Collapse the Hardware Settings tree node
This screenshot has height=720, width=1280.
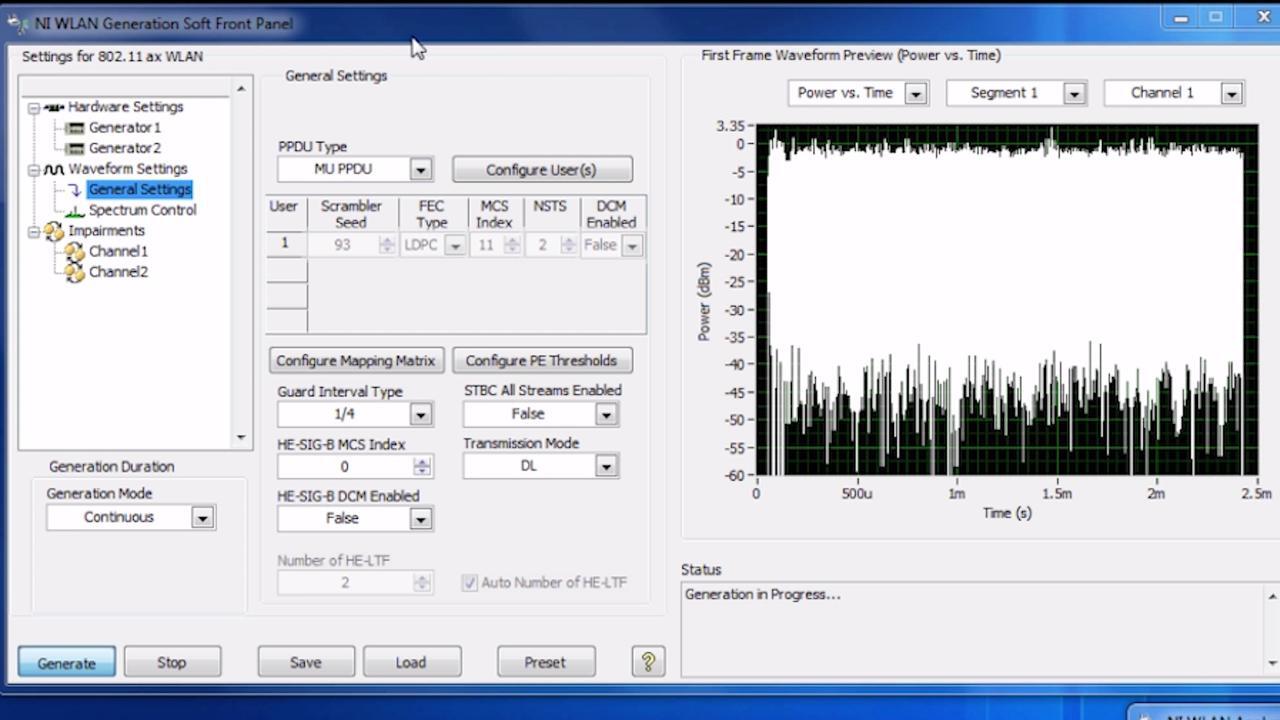tap(34, 107)
